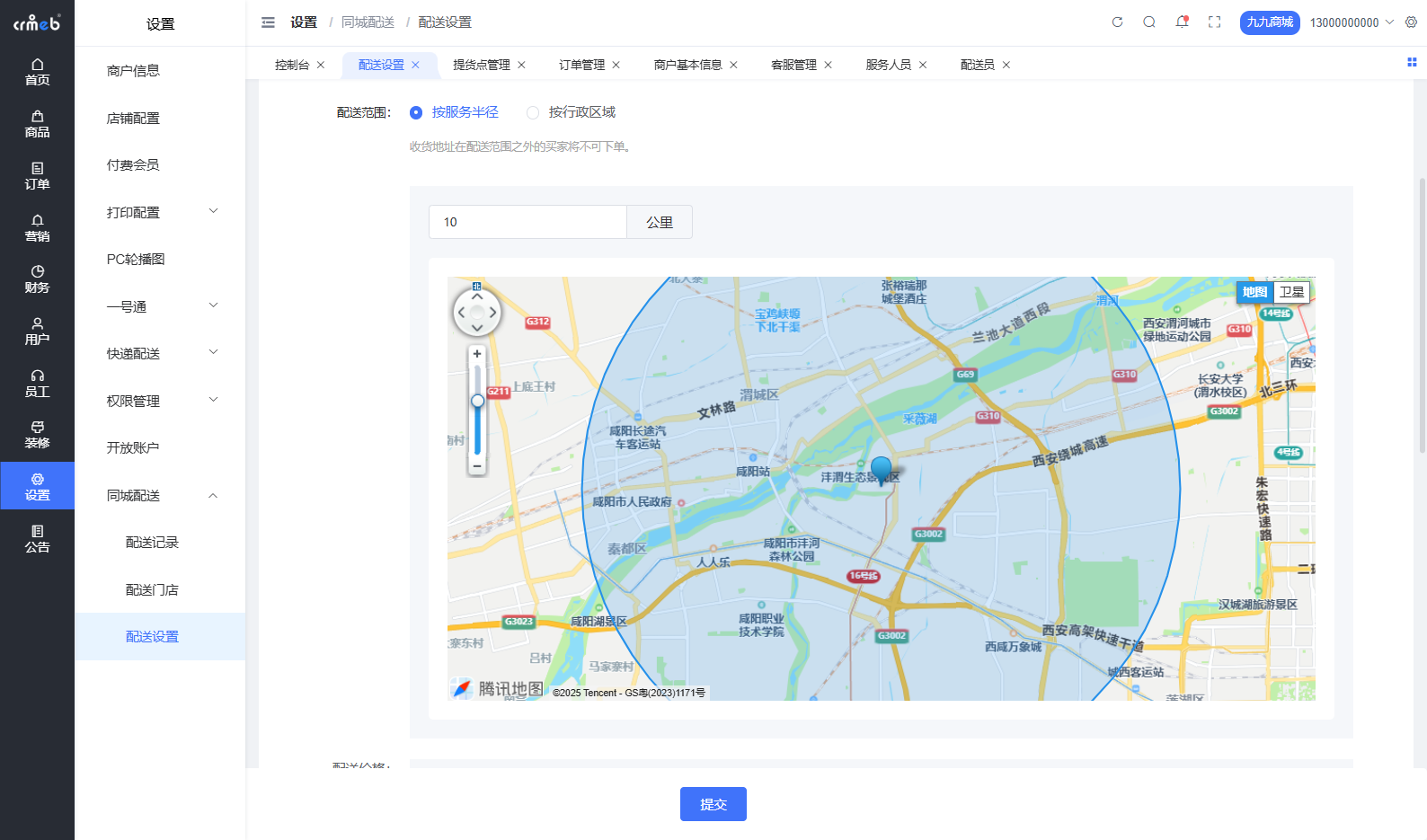1427x840 pixels.
Task: Open the gear settings icon at top right
Action: pos(1411,22)
